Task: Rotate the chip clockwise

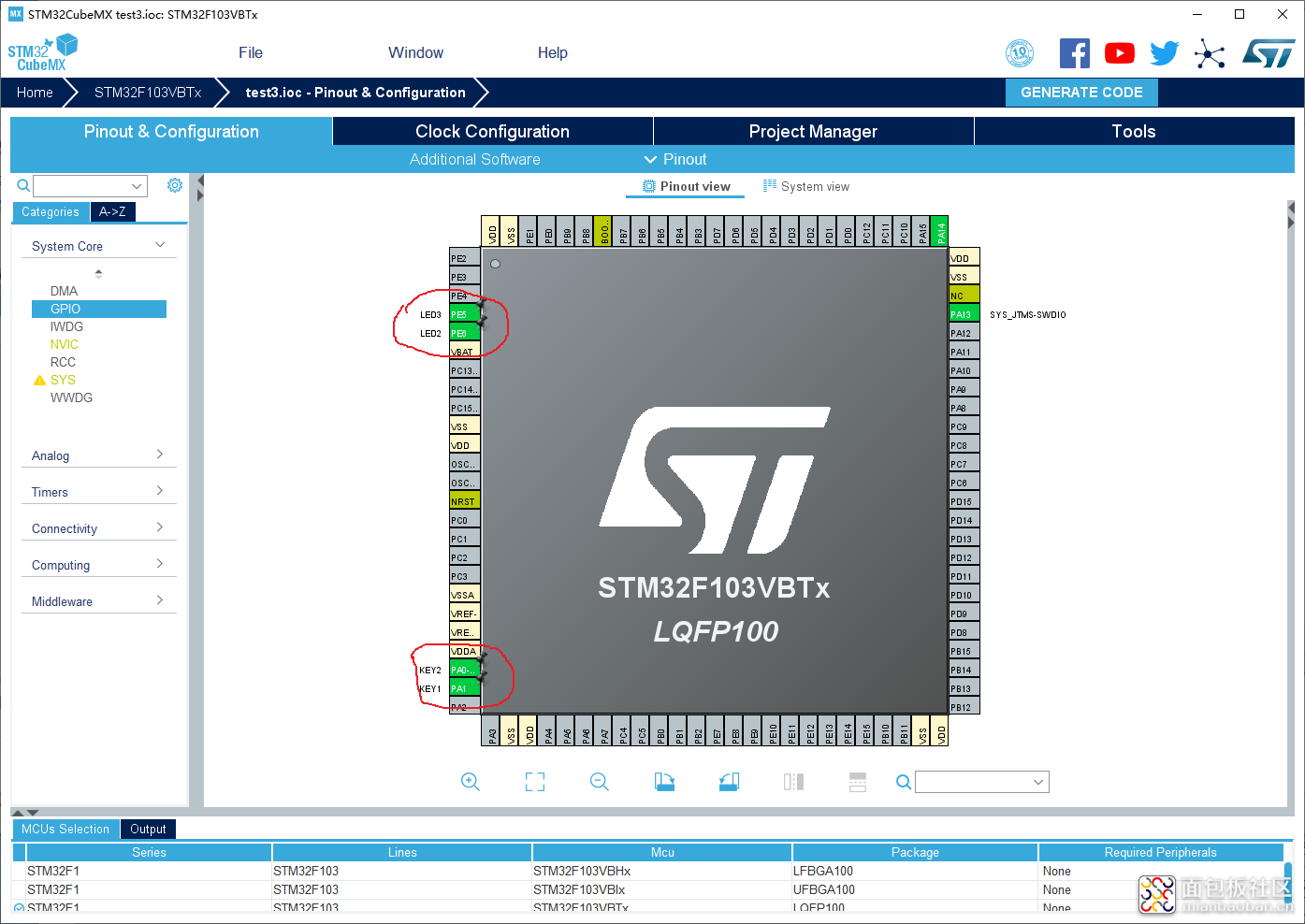Action: click(x=664, y=782)
